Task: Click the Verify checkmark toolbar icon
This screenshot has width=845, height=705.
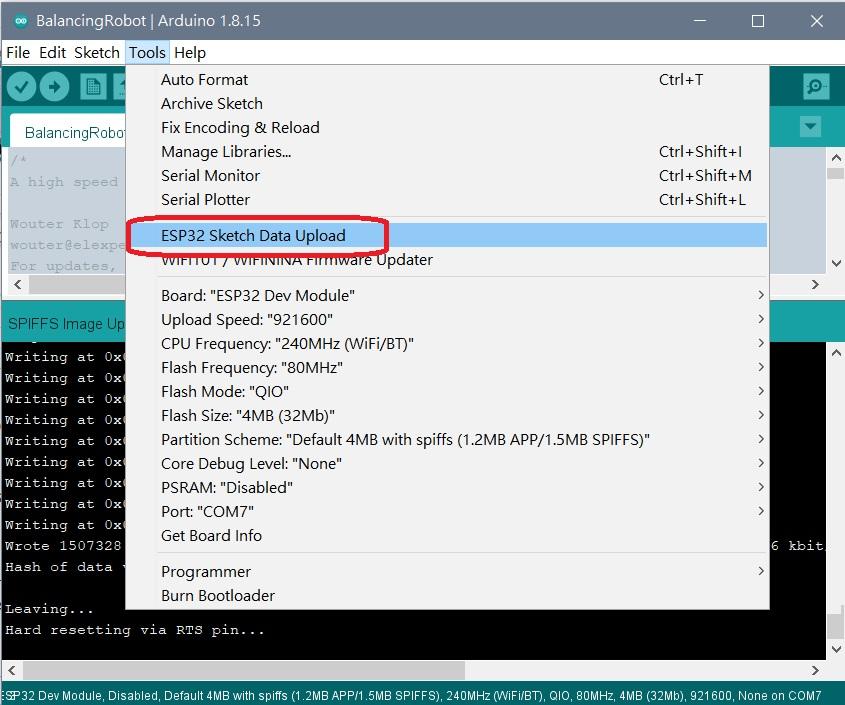Action: [22, 86]
